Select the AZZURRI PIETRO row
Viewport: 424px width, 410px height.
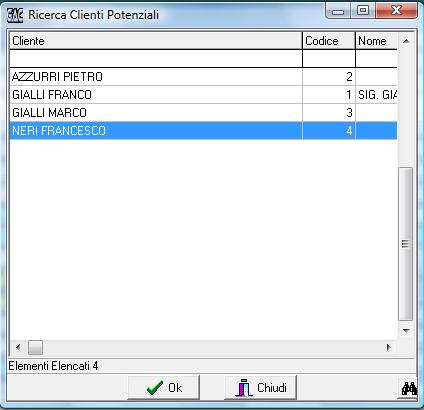pyautogui.click(x=203, y=77)
